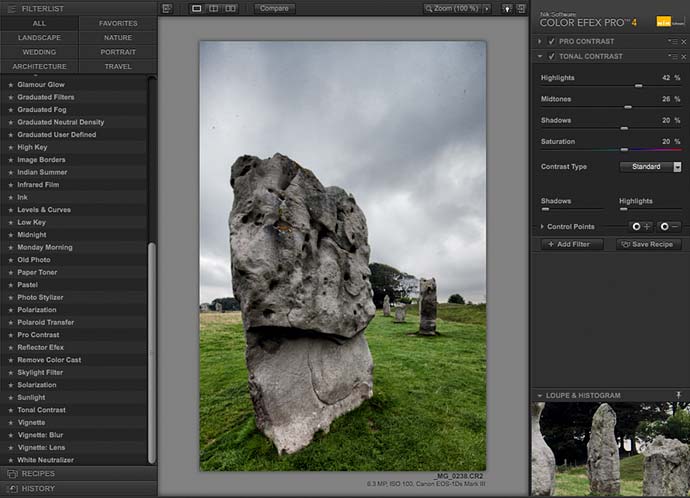Select split preview view mode
This screenshot has height=498, width=690.
[213, 8]
